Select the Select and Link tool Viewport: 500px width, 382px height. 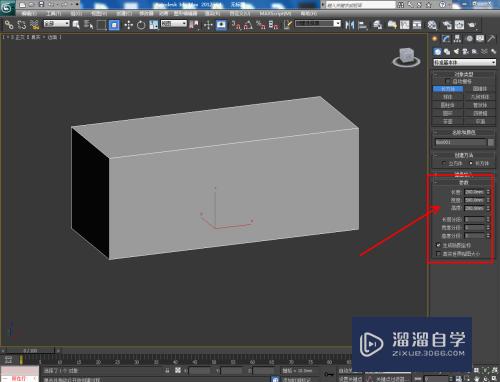tap(9, 25)
